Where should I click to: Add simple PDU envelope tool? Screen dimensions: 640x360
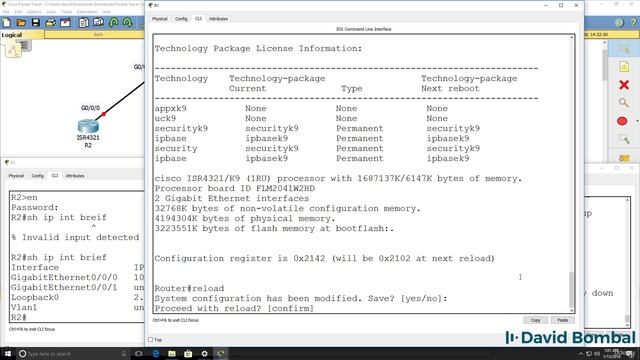coord(624,158)
